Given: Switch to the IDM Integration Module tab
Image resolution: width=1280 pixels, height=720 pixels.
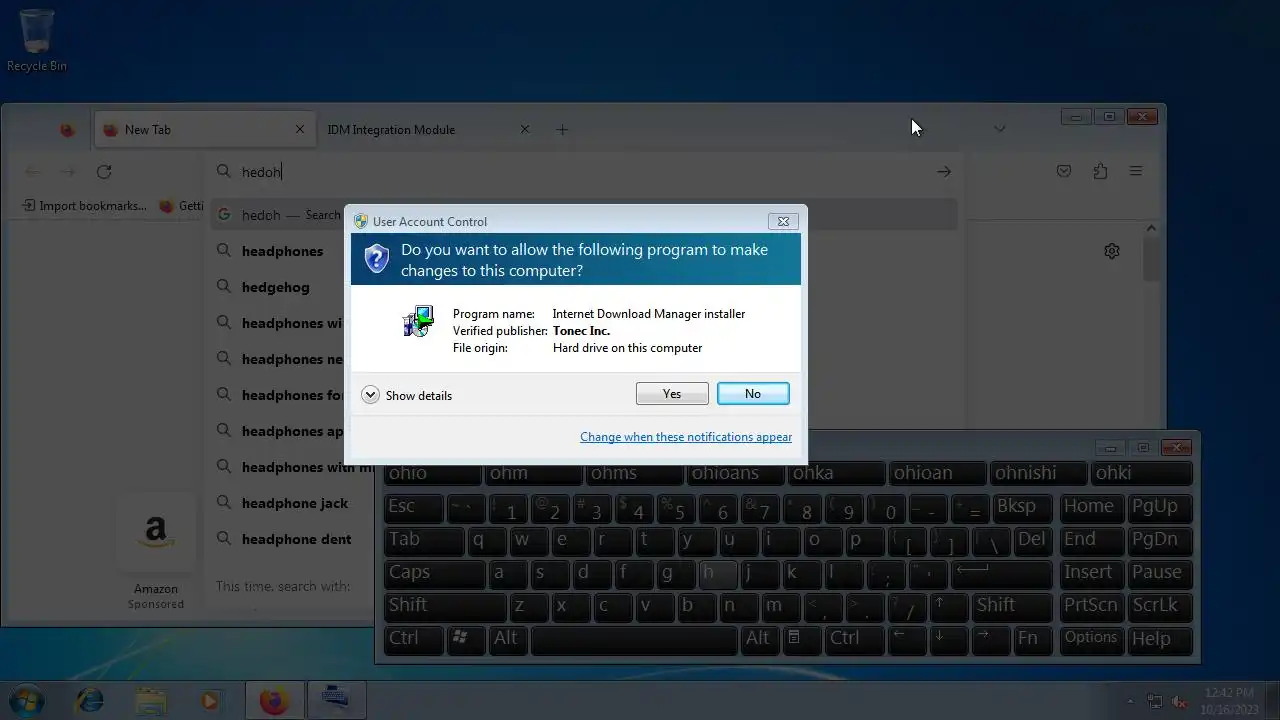Looking at the screenshot, I should [430, 129].
